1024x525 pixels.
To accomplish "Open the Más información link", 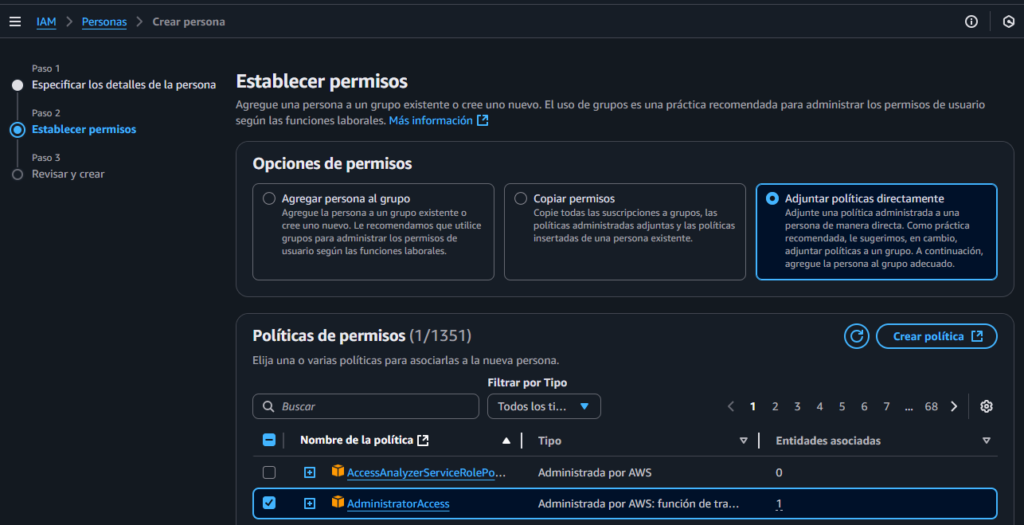I will 431,120.
